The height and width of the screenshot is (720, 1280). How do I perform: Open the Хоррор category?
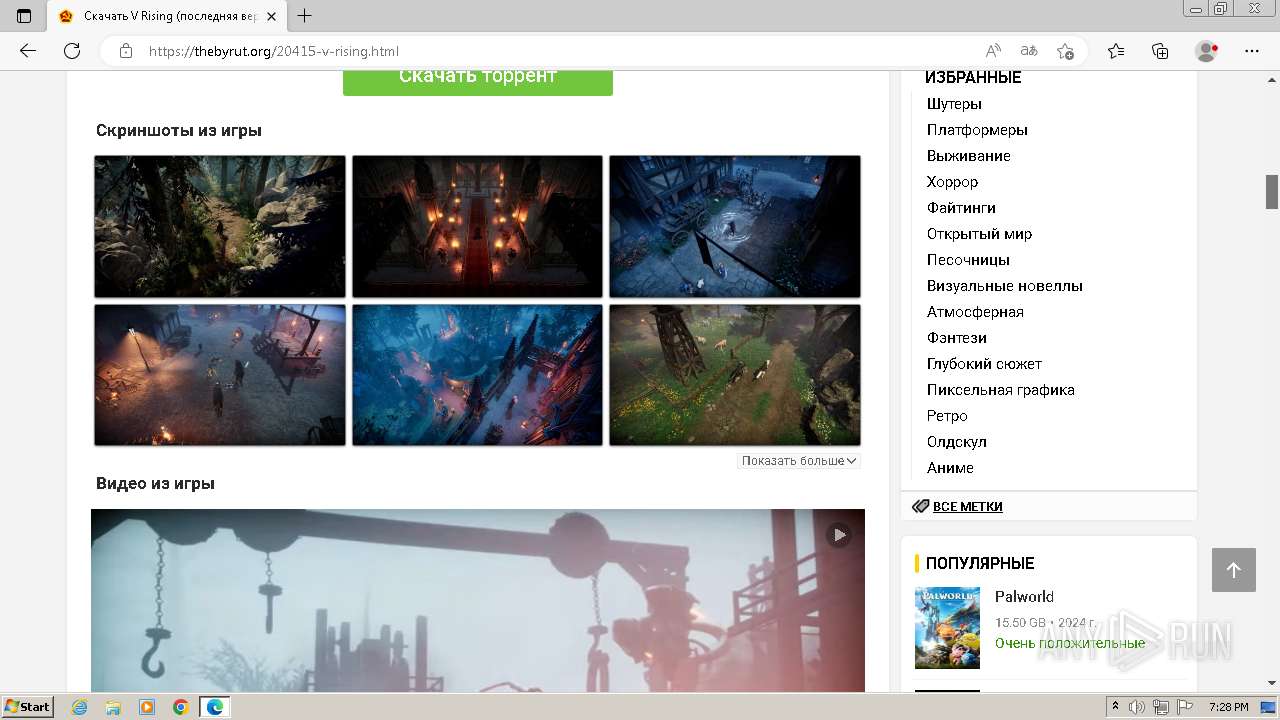click(x=952, y=182)
